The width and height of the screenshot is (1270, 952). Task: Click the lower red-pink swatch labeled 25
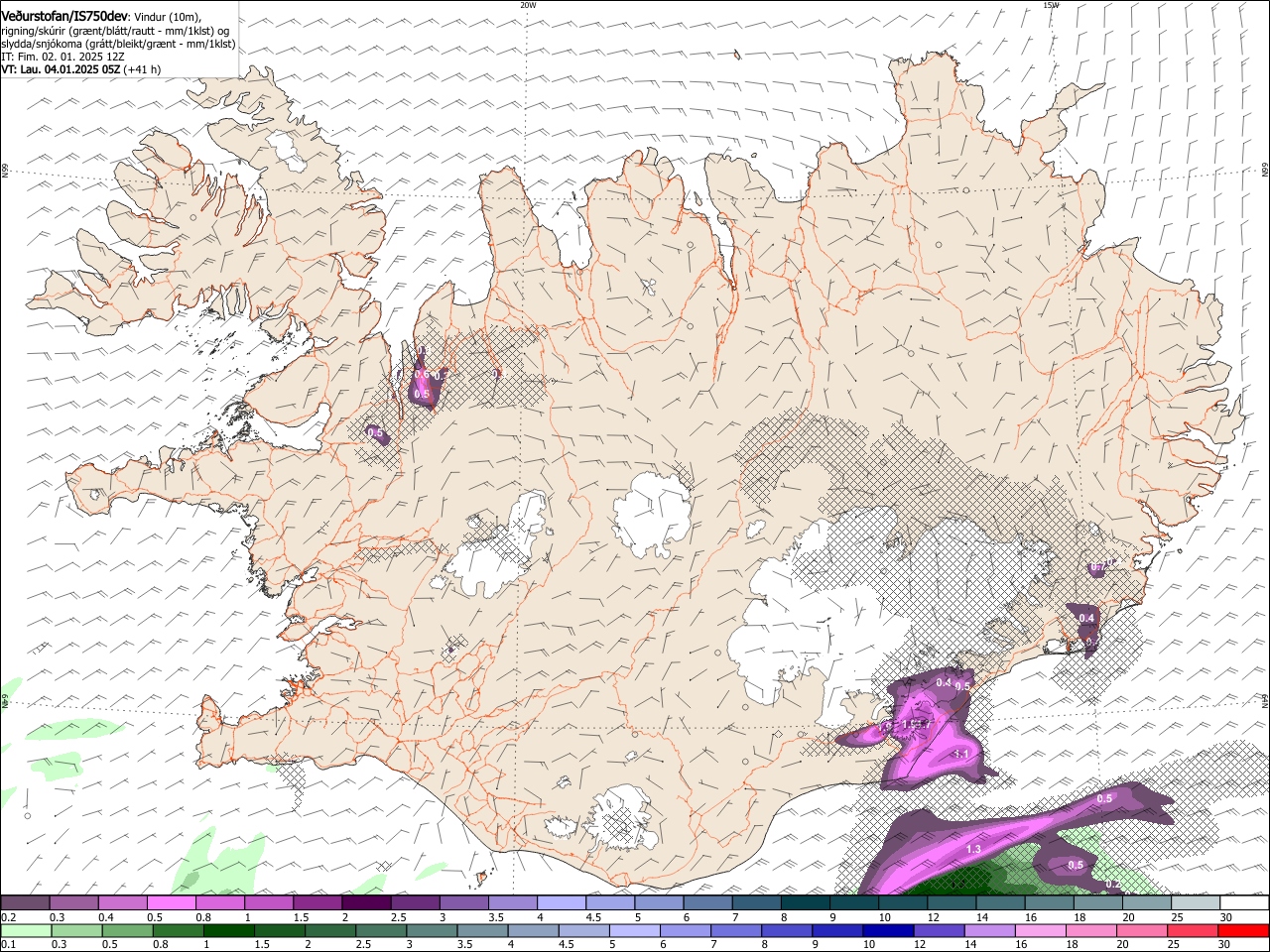[x=1194, y=931]
